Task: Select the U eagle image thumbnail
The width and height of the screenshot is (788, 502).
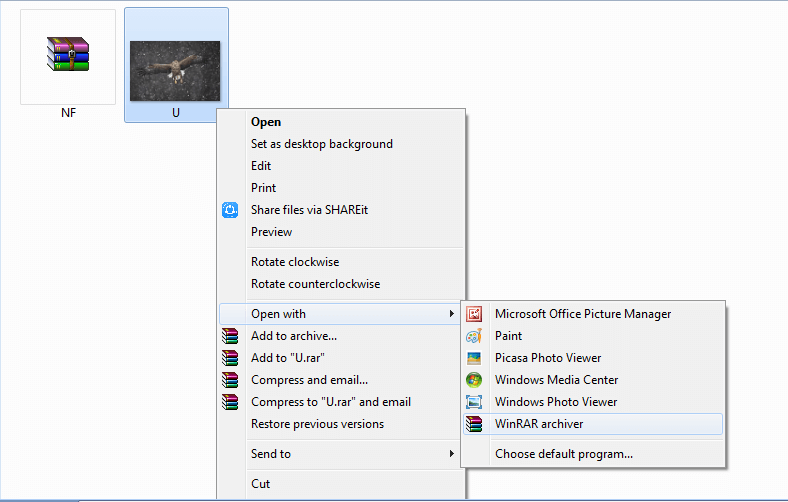Action: [175, 71]
